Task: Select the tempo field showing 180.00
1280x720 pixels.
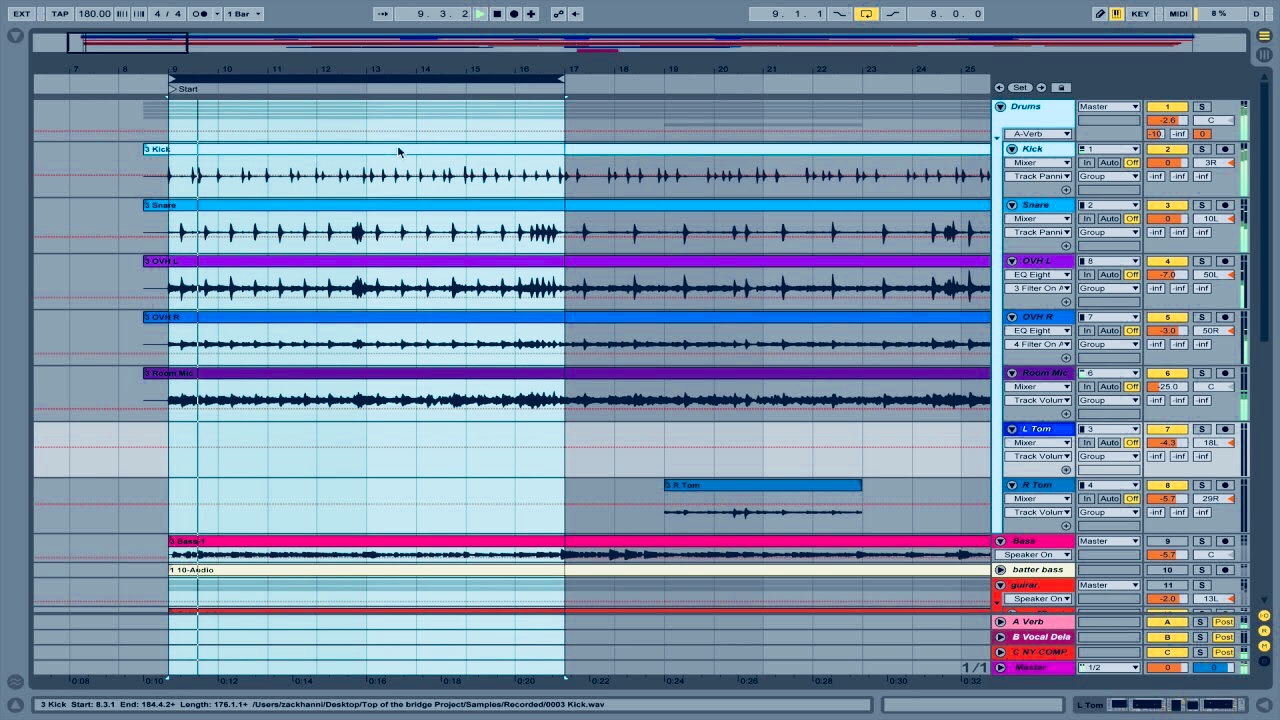Action: click(94, 13)
